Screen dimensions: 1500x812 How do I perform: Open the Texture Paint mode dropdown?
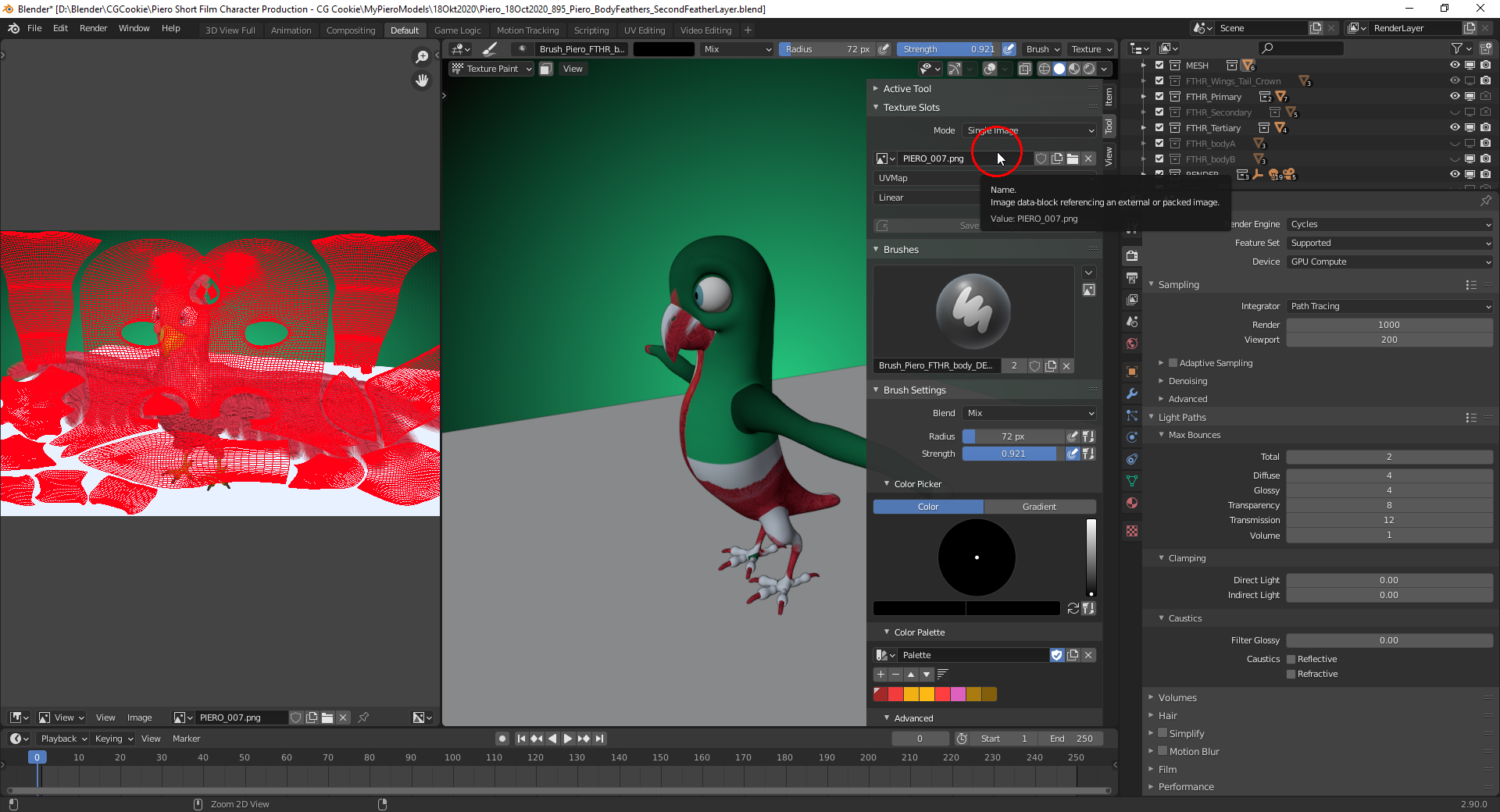[490, 69]
